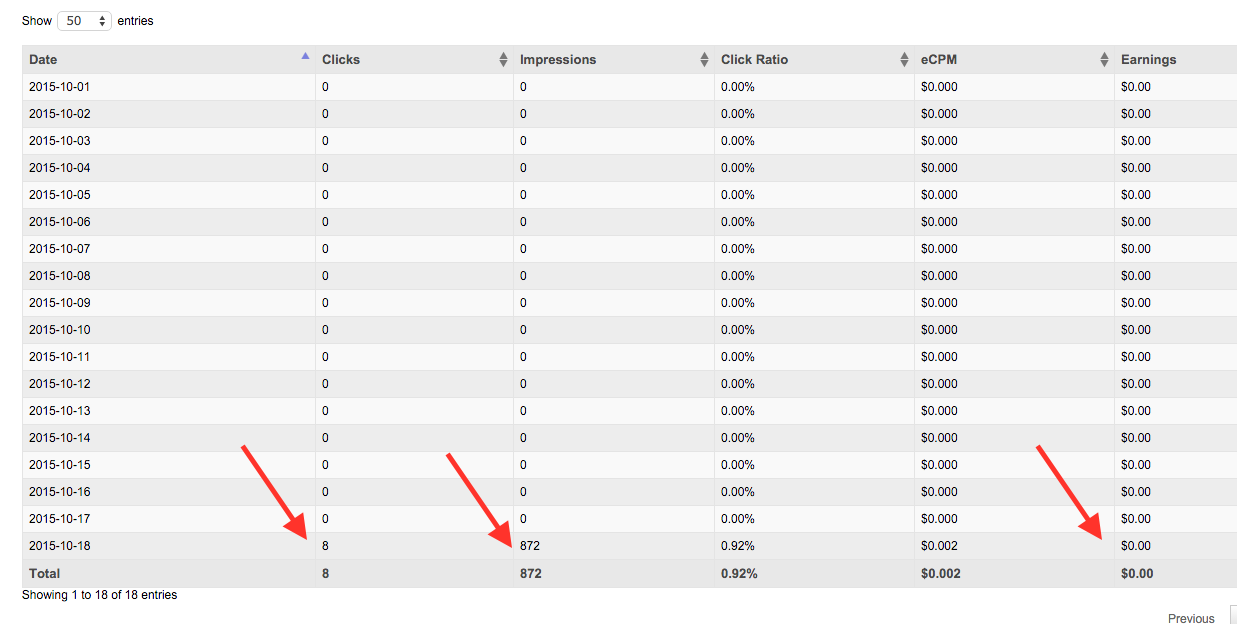Viewport: 1237px width, 624px height.
Task: Click the 'Click Ratio' header label text
Action: (x=754, y=60)
